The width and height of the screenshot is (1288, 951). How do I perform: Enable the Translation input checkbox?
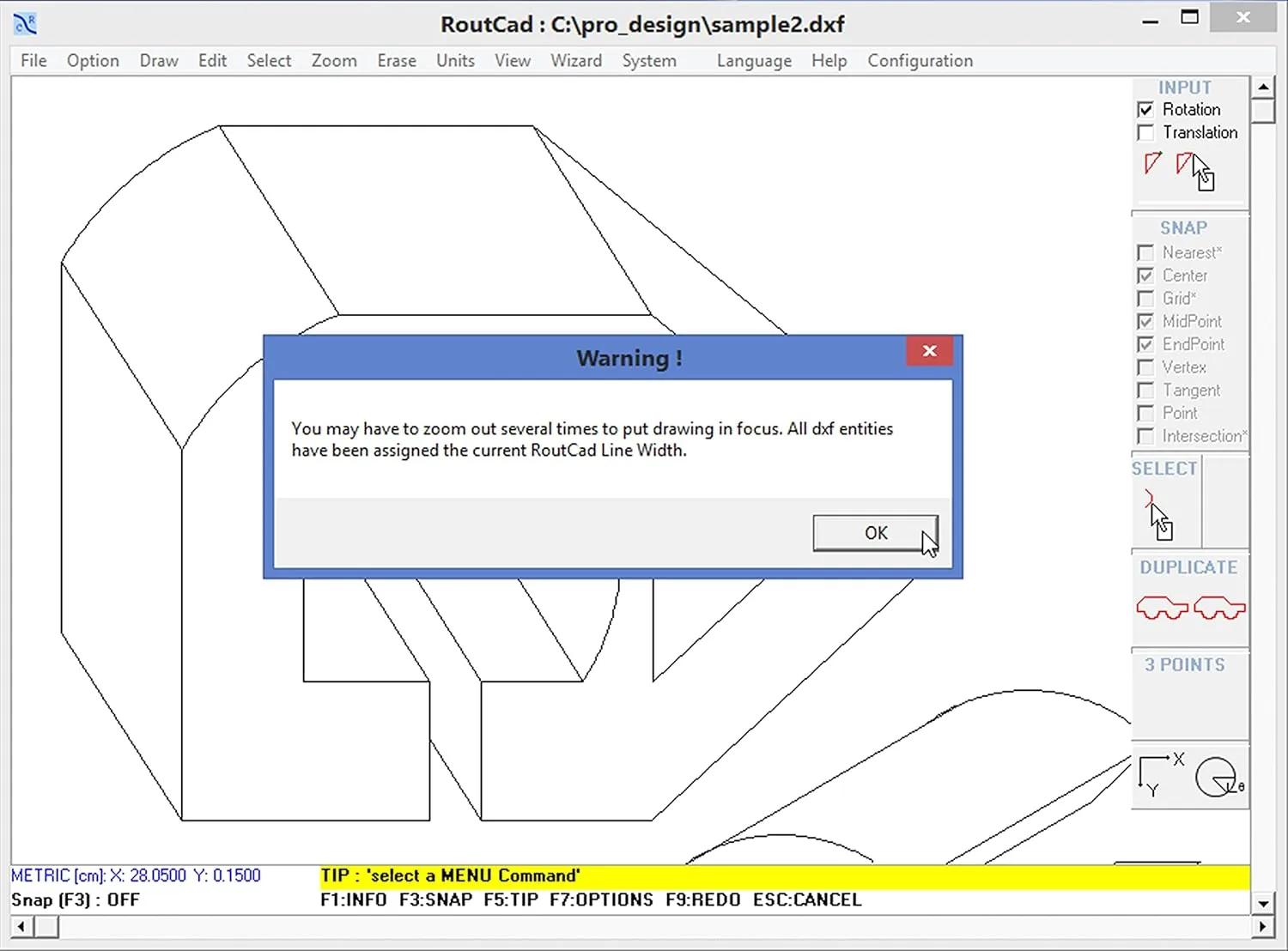point(1145,132)
